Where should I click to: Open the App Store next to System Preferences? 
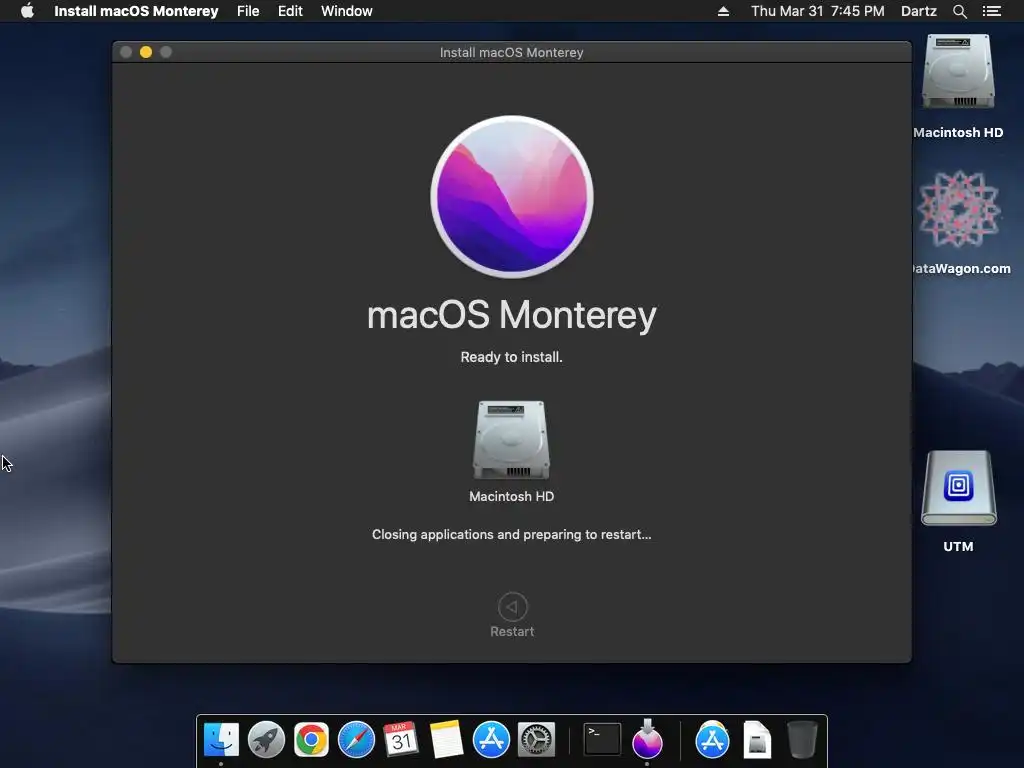coord(491,740)
